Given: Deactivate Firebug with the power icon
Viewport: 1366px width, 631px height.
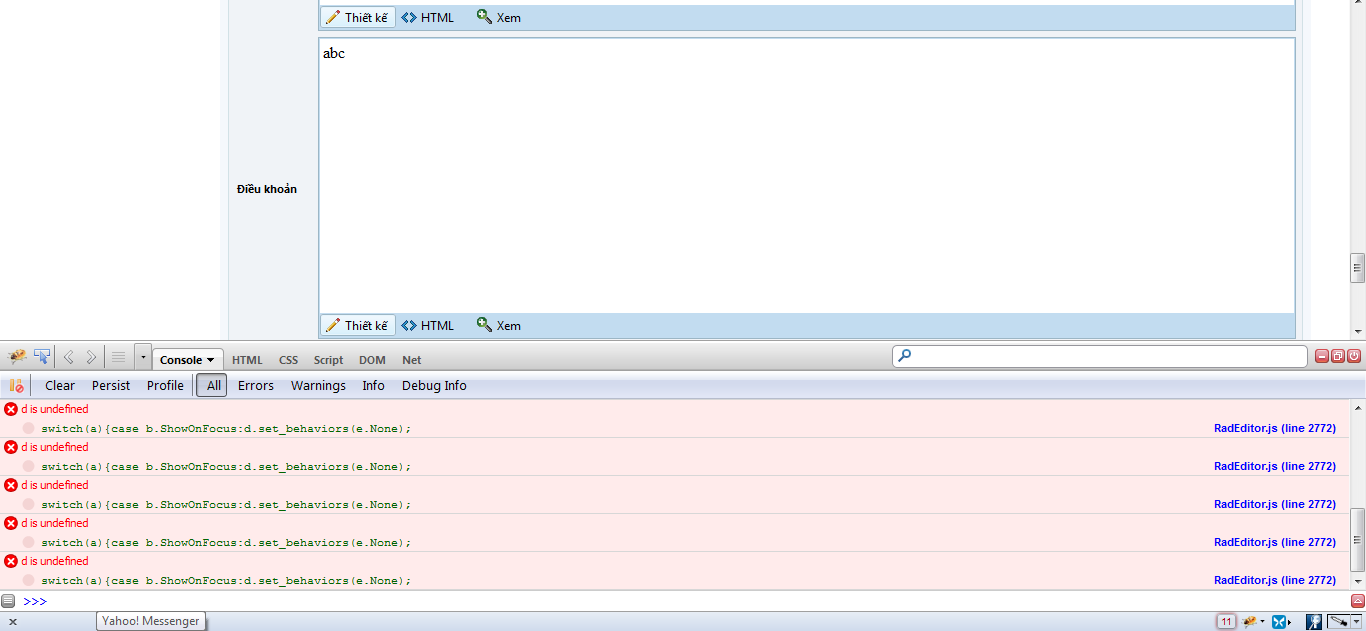Looking at the screenshot, I should coord(1354,356).
